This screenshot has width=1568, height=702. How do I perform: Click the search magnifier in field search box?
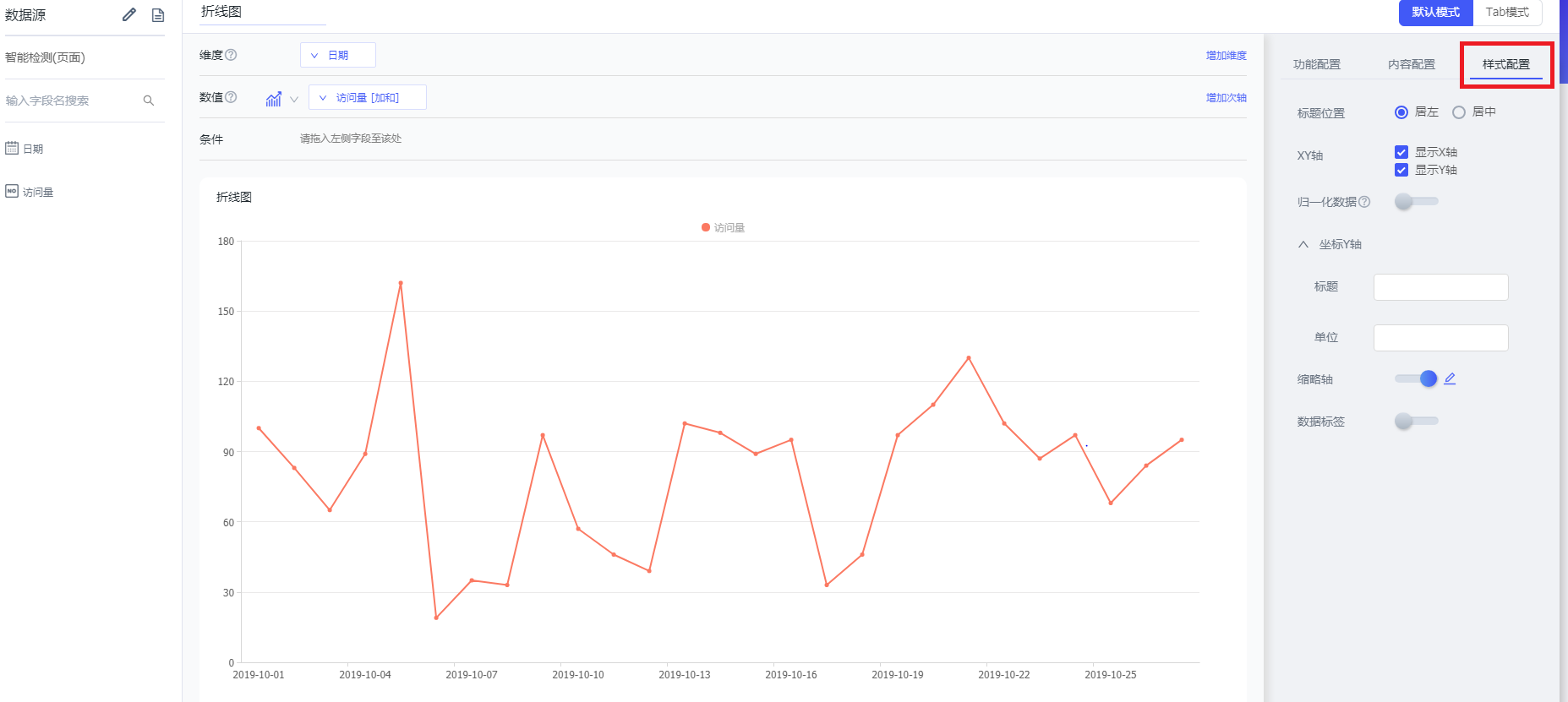click(149, 101)
